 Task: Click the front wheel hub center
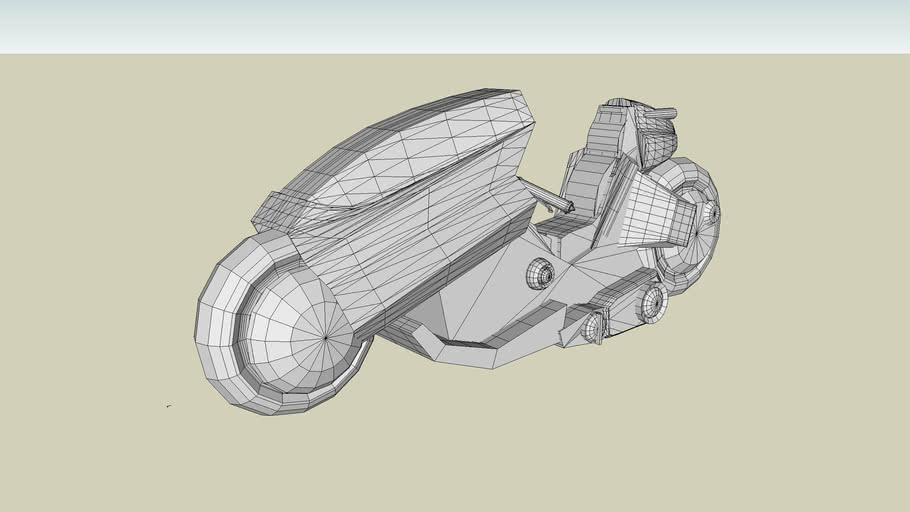click(x=326, y=338)
